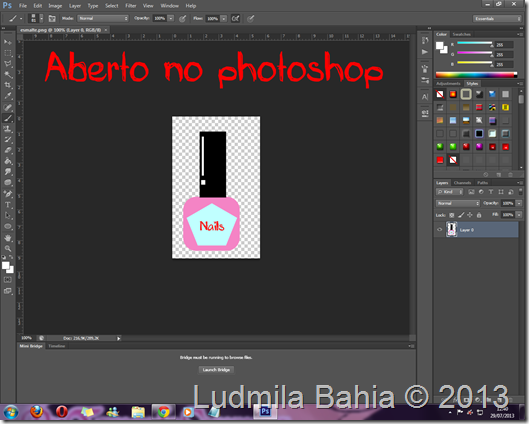This screenshot has height=424, width=529.
Task: Toggle lock all for layer
Action: tap(479, 215)
